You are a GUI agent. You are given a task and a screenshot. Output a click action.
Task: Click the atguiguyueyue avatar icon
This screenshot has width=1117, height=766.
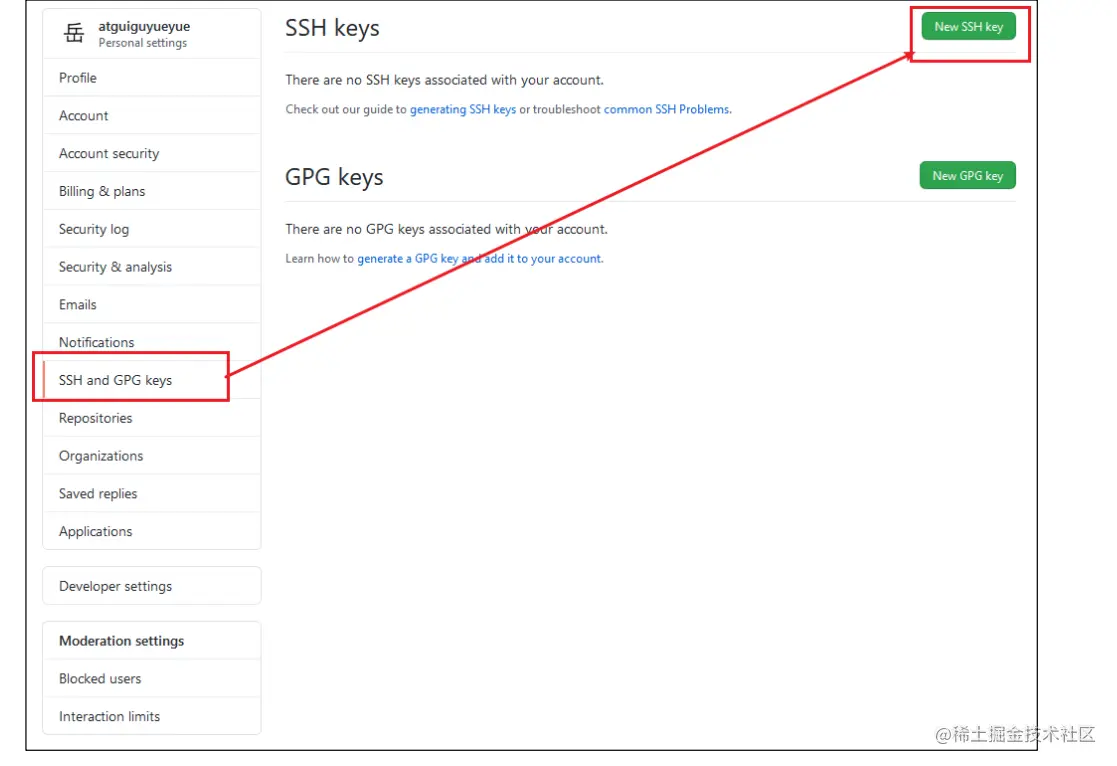[x=73, y=33]
